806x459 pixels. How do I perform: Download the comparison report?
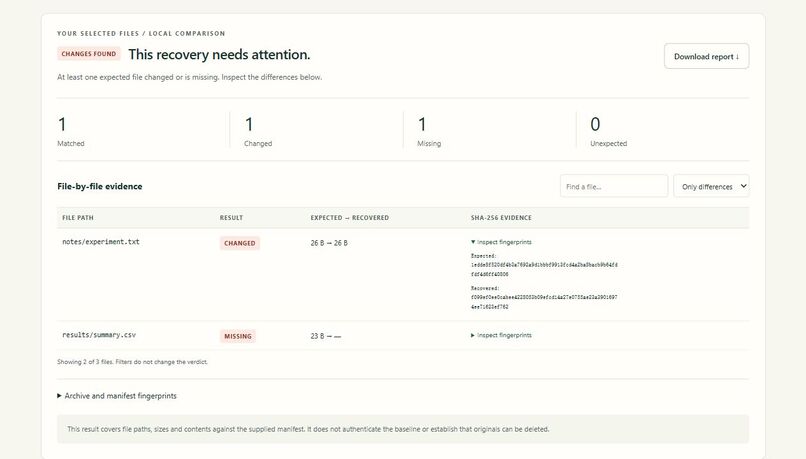tap(706, 56)
